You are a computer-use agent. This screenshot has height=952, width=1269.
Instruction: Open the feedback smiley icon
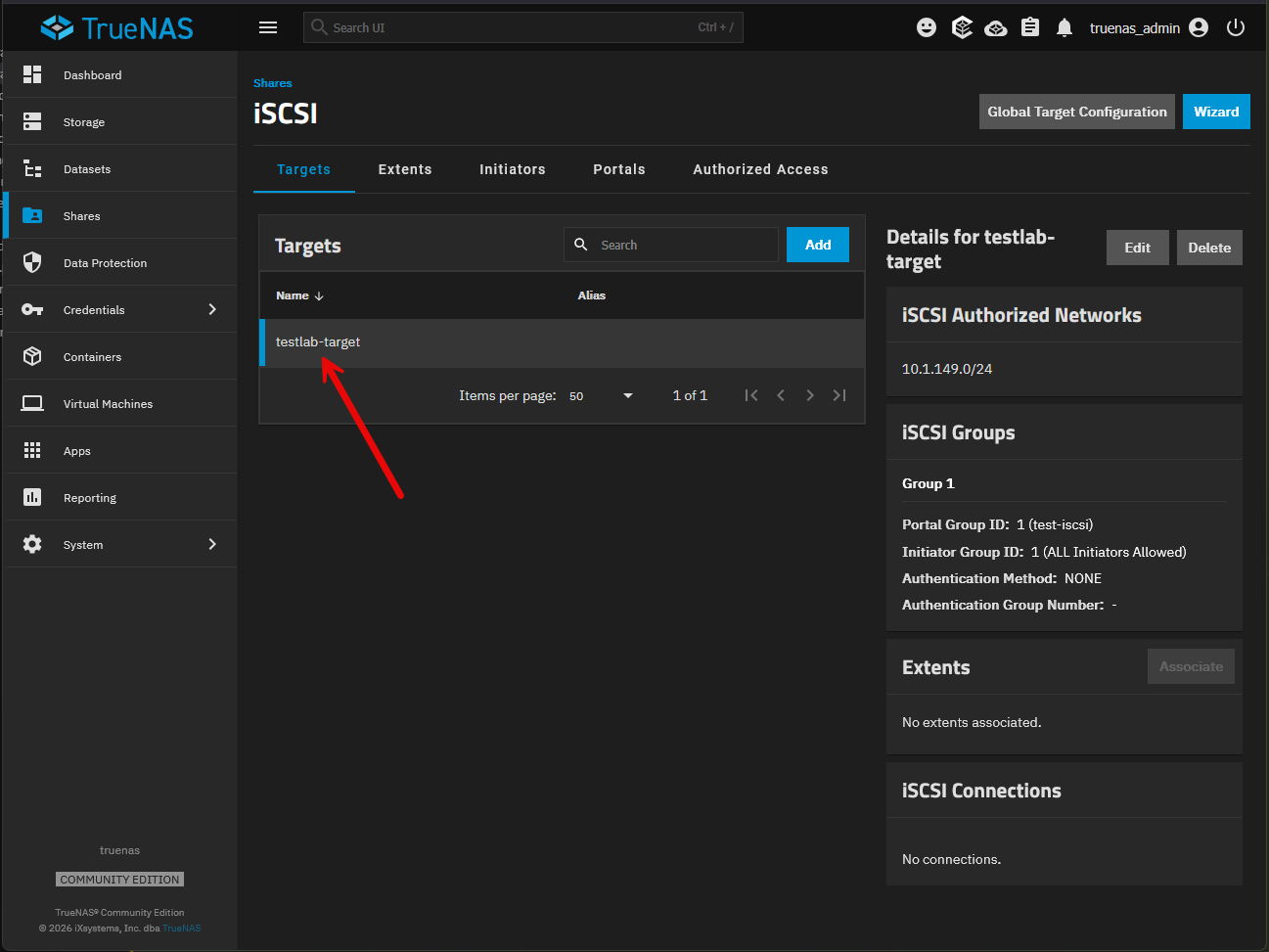point(927,27)
